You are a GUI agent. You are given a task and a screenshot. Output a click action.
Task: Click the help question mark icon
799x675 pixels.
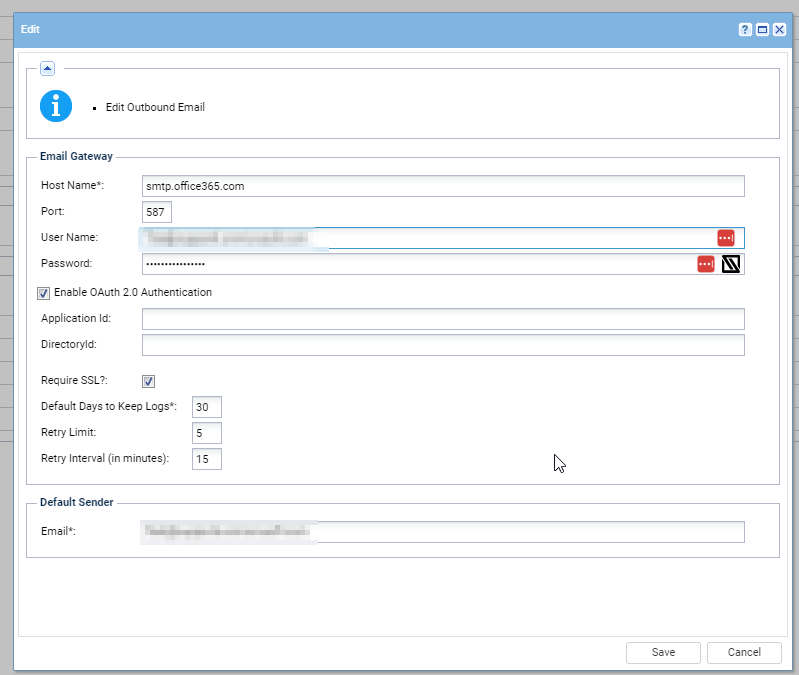coord(745,30)
